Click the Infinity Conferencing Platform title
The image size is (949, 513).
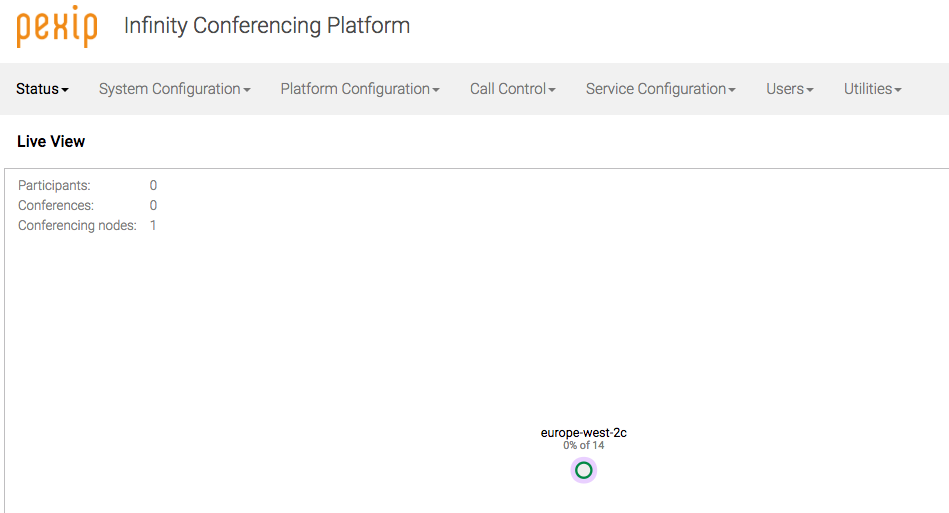(267, 26)
